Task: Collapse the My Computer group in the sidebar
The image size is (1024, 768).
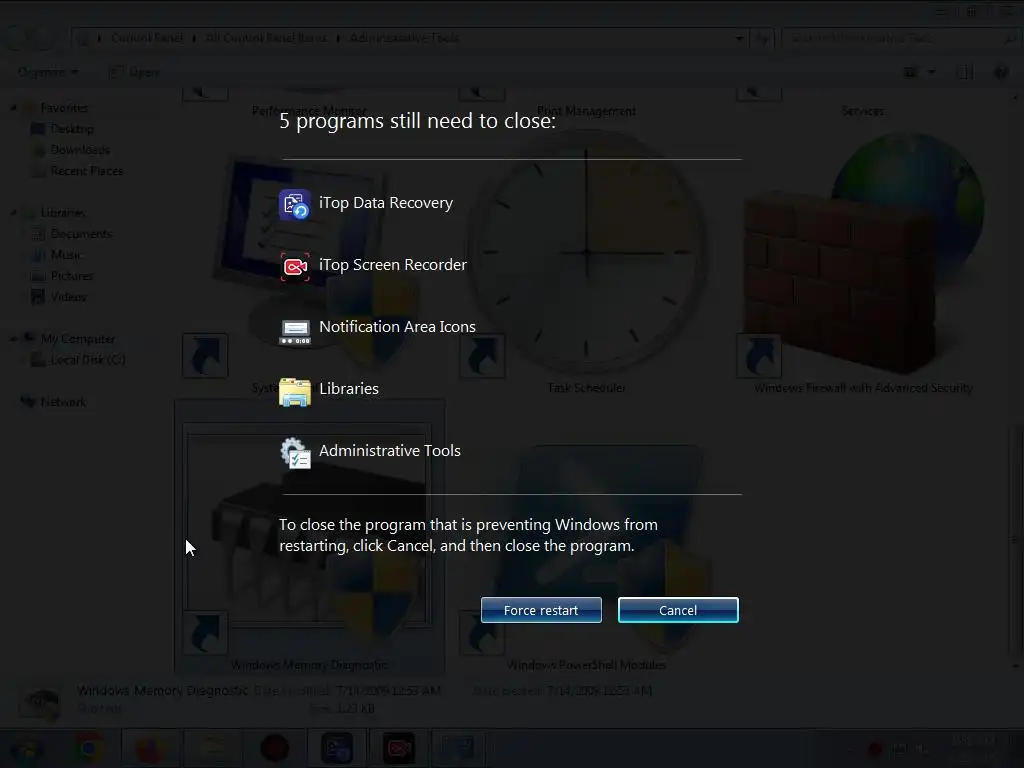Action: point(14,338)
